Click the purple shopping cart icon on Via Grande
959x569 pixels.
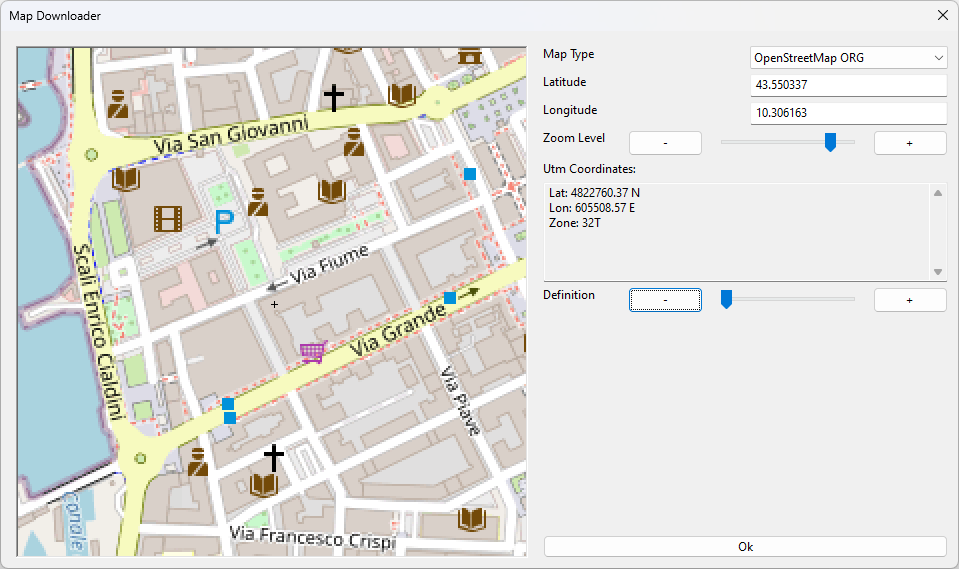tap(313, 351)
